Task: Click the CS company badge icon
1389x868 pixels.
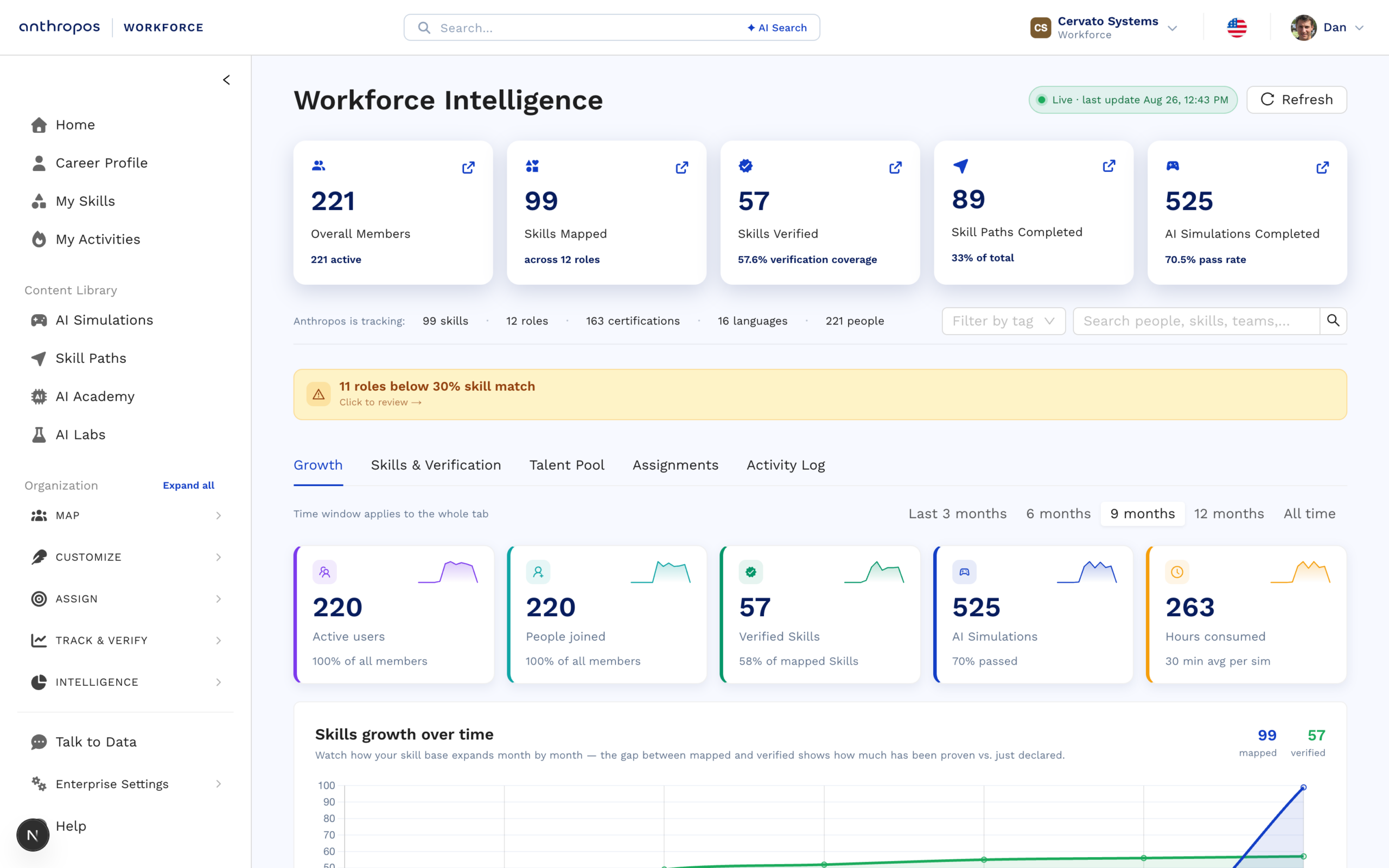Action: click(x=1041, y=28)
